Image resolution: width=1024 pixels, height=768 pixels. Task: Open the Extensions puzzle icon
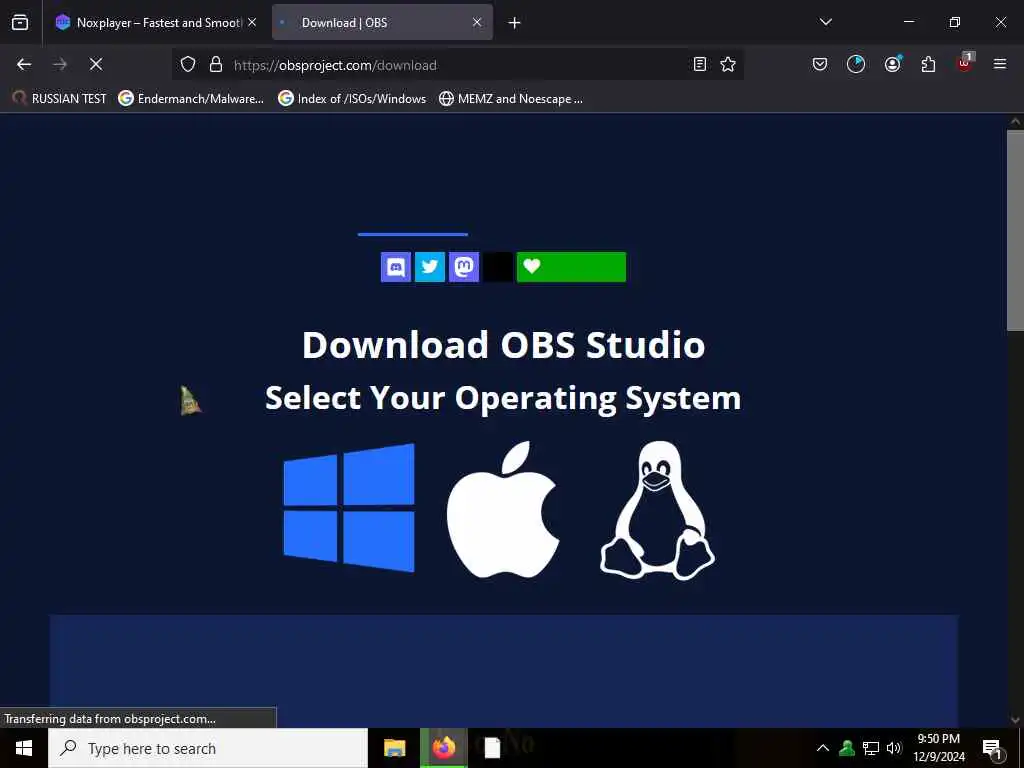[x=928, y=64]
